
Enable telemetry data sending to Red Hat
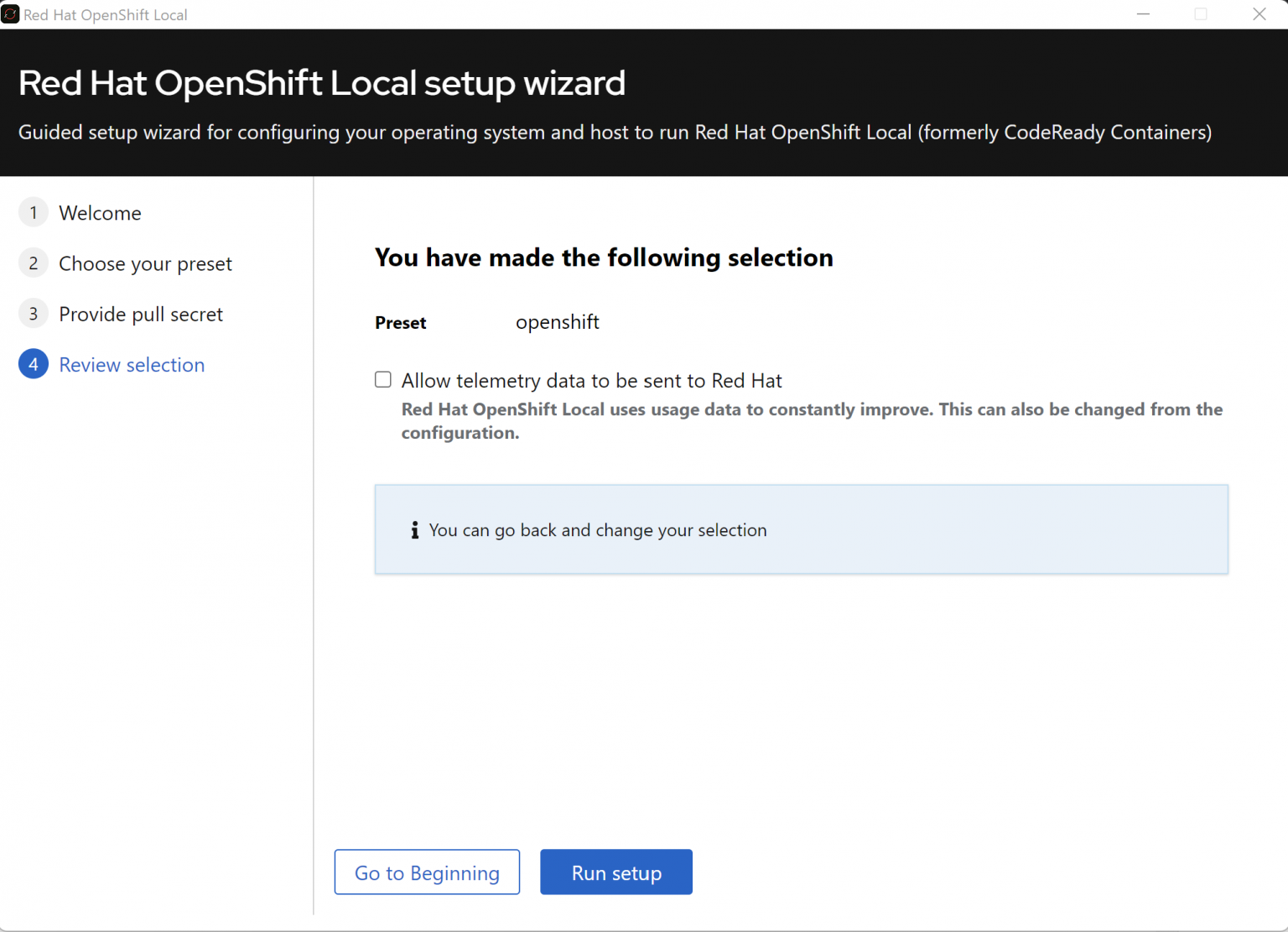coord(382,379)
